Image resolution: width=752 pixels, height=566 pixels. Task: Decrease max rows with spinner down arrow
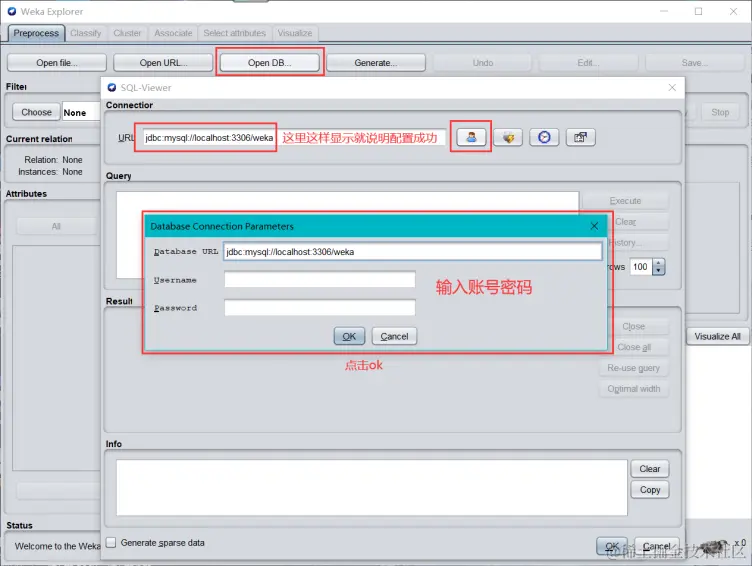pos(659,271)
